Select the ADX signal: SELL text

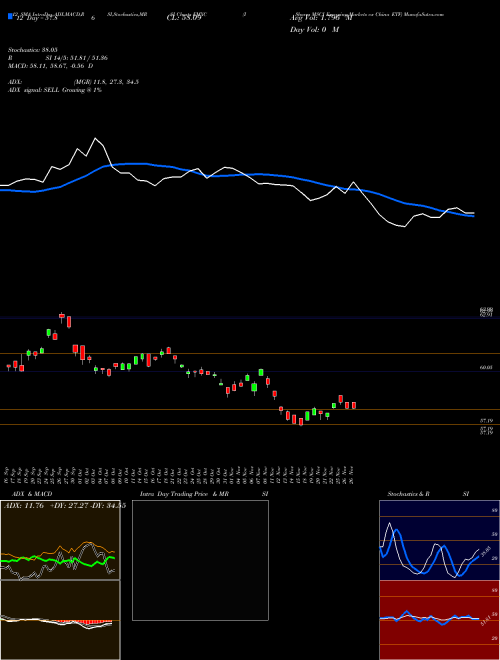pyautogui.click(x=34, y=90)
